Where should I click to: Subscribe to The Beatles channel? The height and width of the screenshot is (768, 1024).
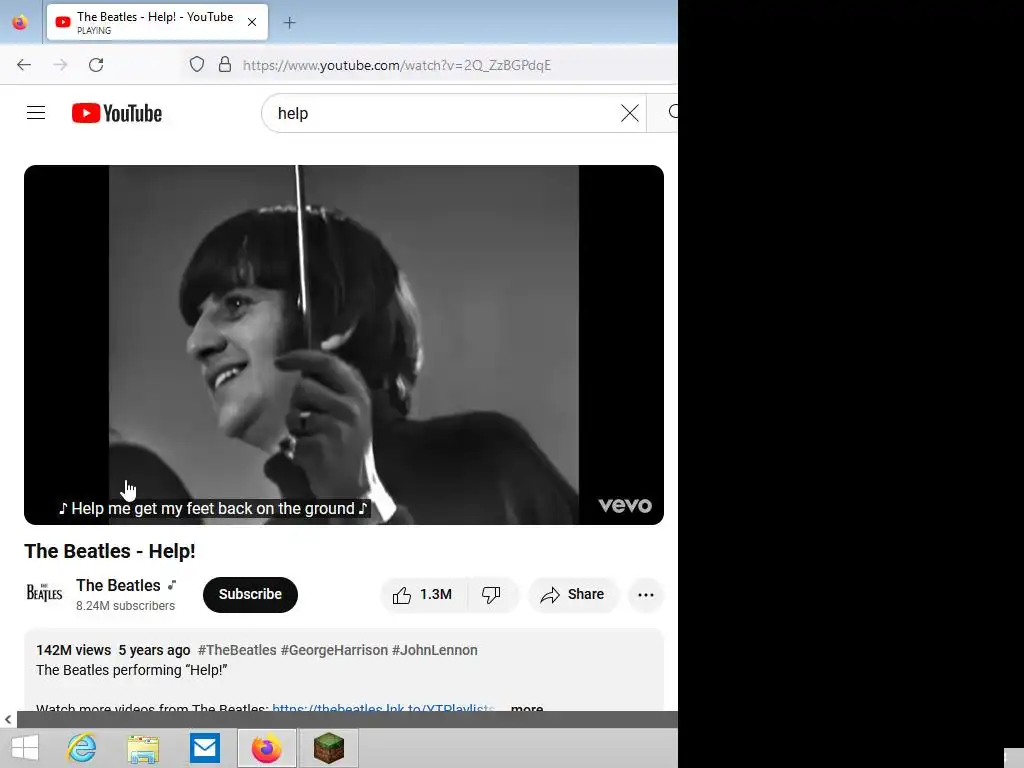tap(250, 594)
